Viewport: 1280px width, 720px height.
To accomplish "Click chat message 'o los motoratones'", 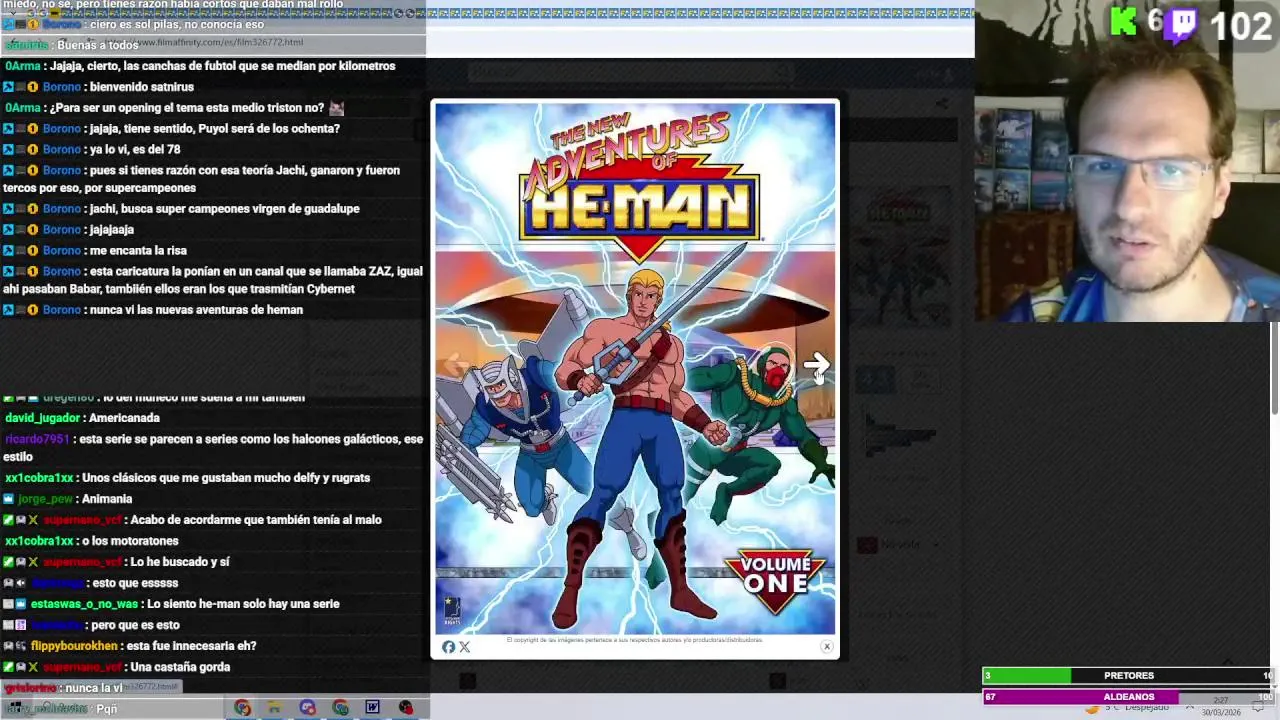I will pos(130,541).
